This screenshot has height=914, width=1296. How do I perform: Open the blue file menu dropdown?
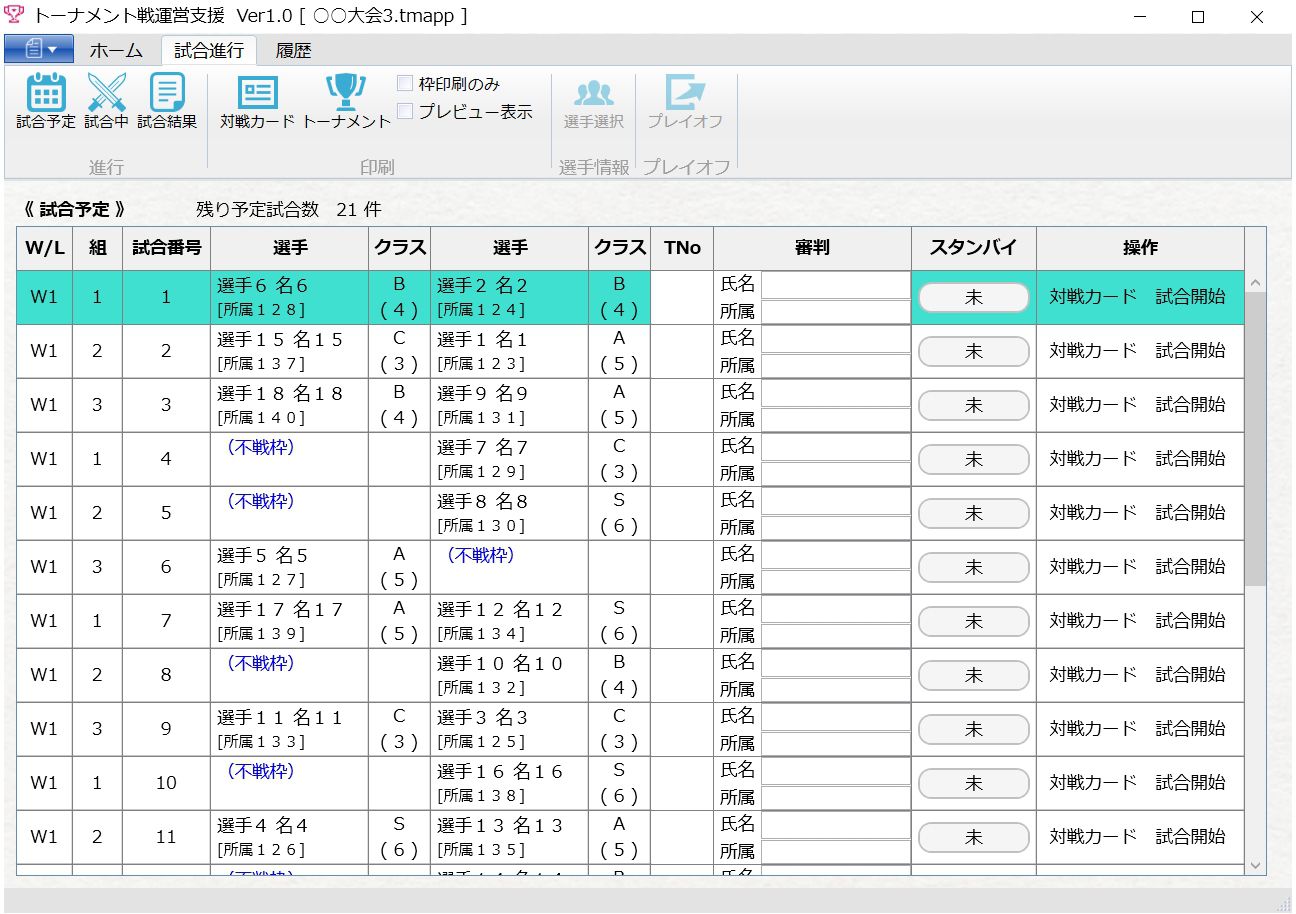[38, 49]
